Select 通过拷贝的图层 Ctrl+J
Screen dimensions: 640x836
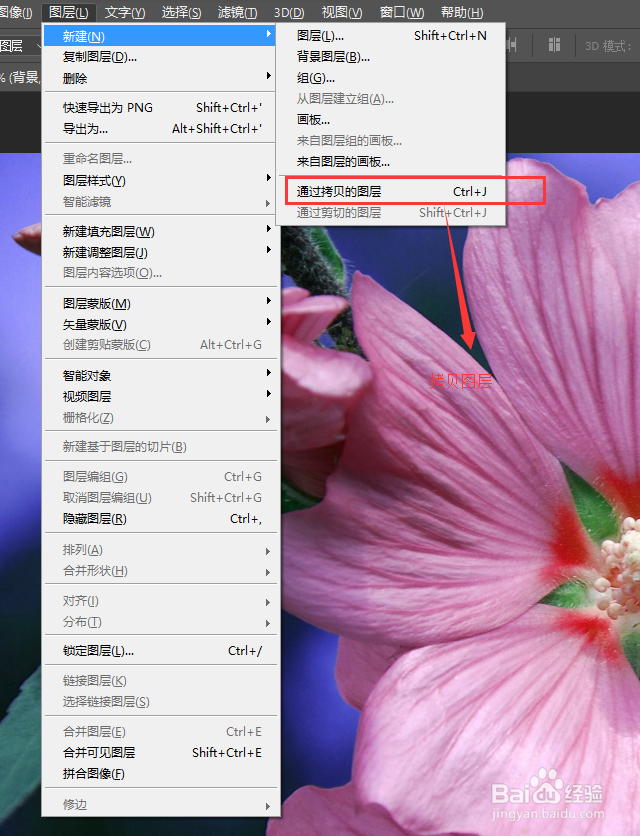pos(390,191)
